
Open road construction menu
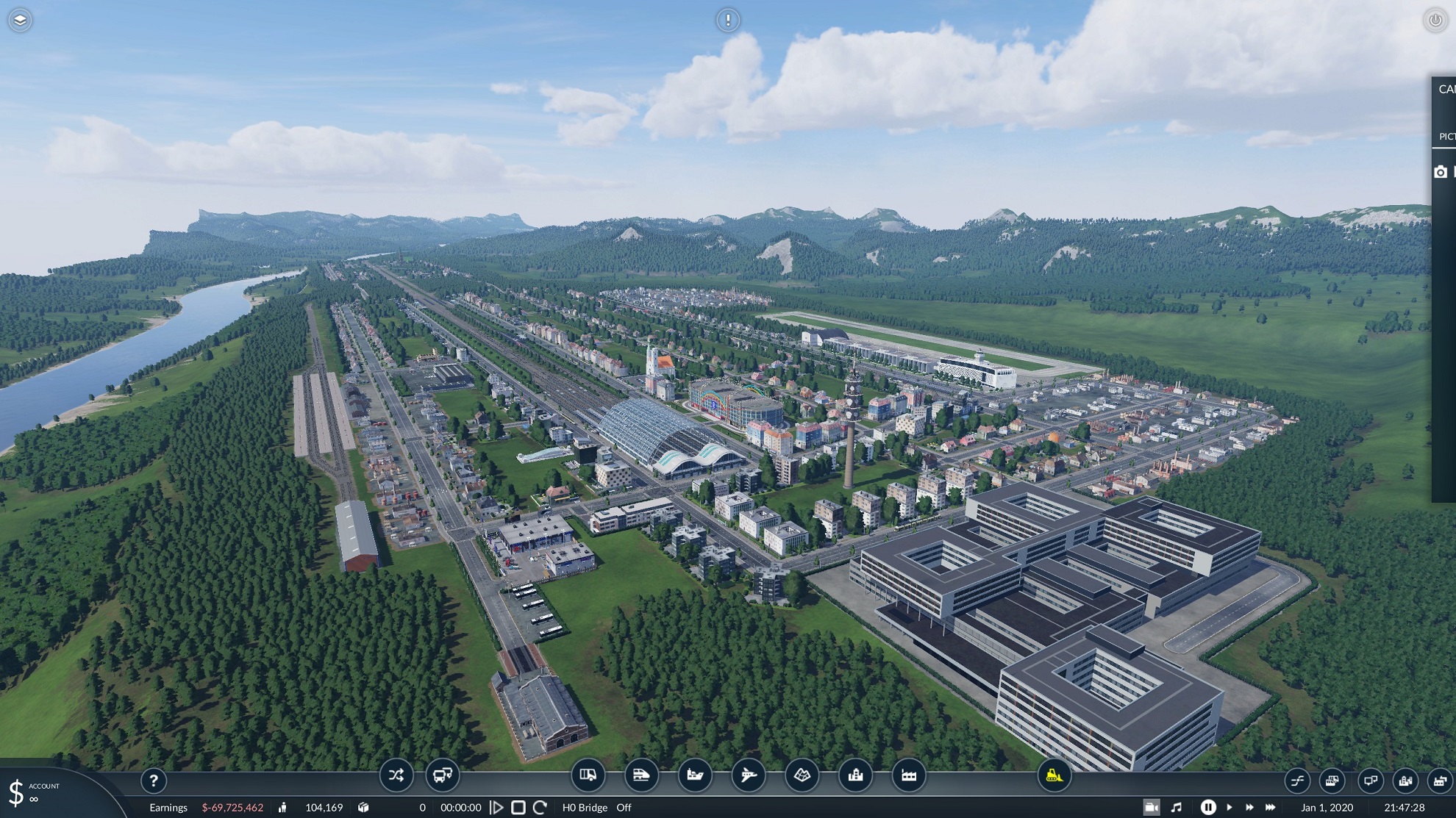(588, 775)
